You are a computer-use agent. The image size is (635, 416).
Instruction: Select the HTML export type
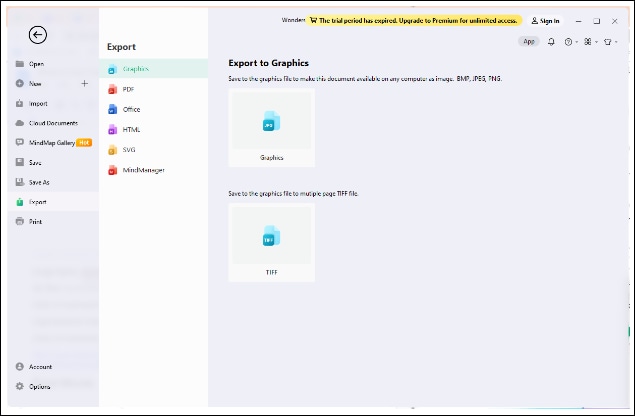click(153, 130)
